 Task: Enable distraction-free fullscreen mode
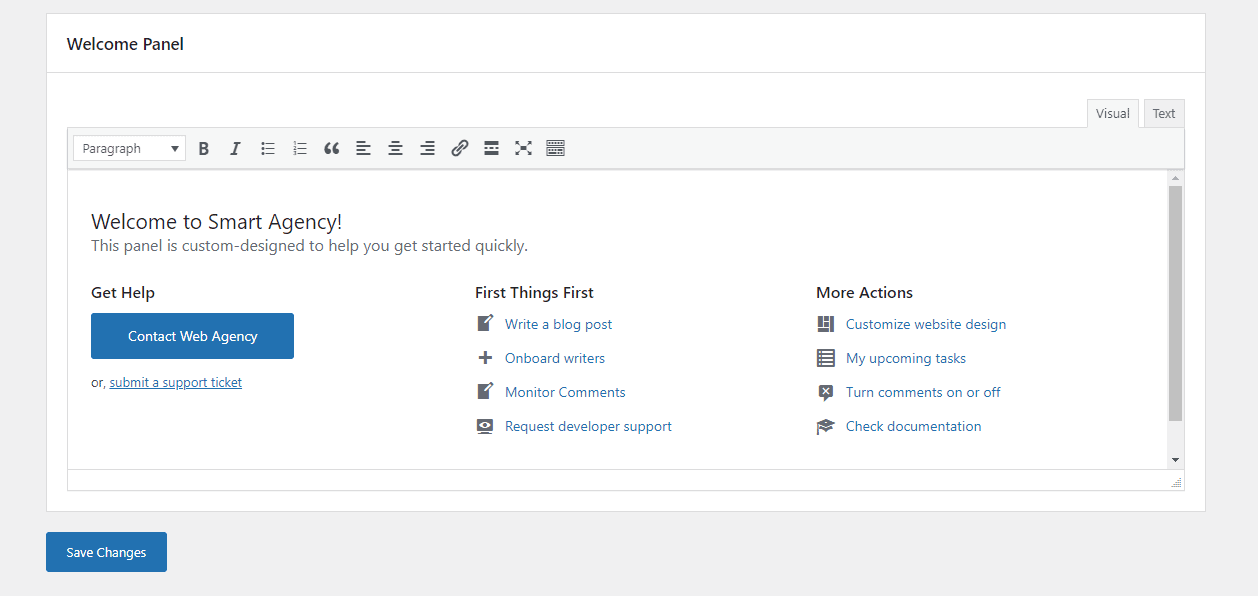[x=523, y=149]
